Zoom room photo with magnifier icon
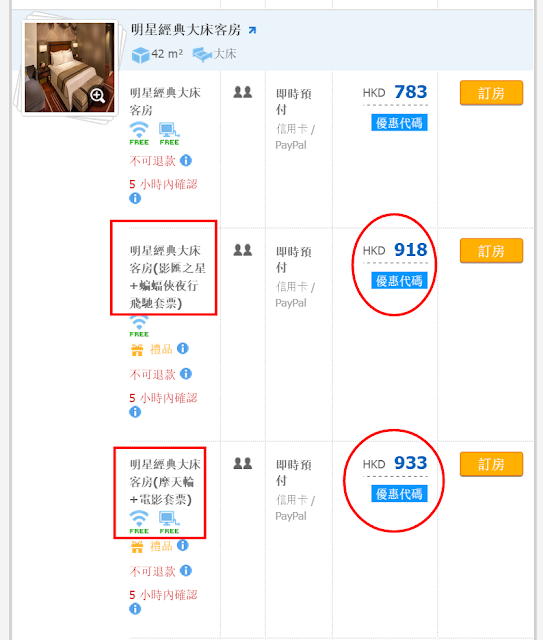Image resolution: width=543 pixels, height=640 pixels. coord(98,96)
